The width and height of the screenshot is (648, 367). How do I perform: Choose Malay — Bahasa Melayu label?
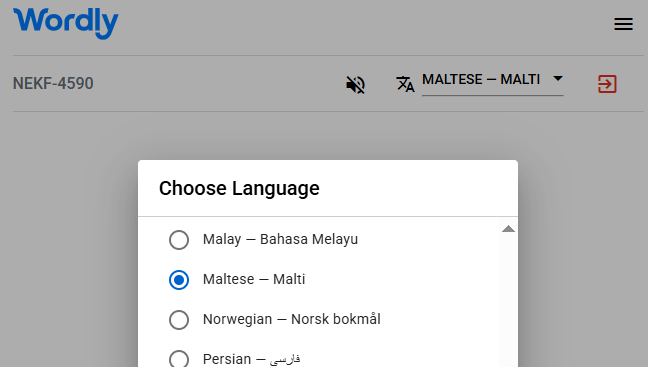tap(280, 239)
